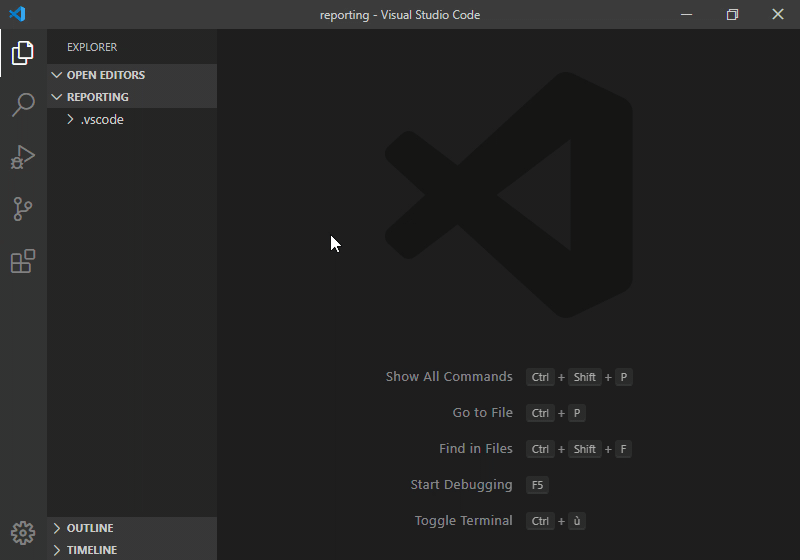The image size is (800, 560).
Task: Click the Start Debugging label
Action: pos(461,485)
